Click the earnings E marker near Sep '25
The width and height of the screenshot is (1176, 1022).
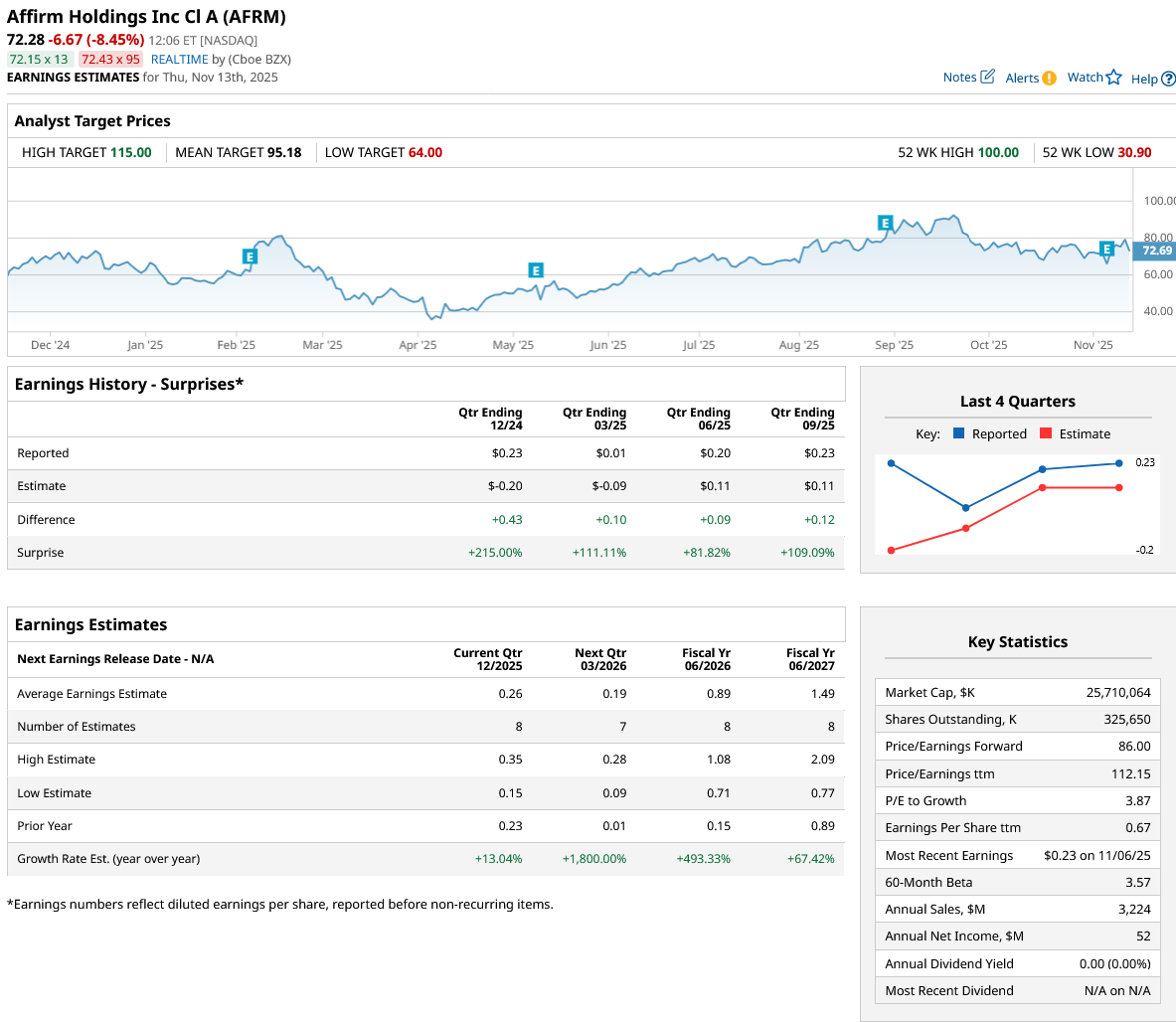click(x=885, y=223)
